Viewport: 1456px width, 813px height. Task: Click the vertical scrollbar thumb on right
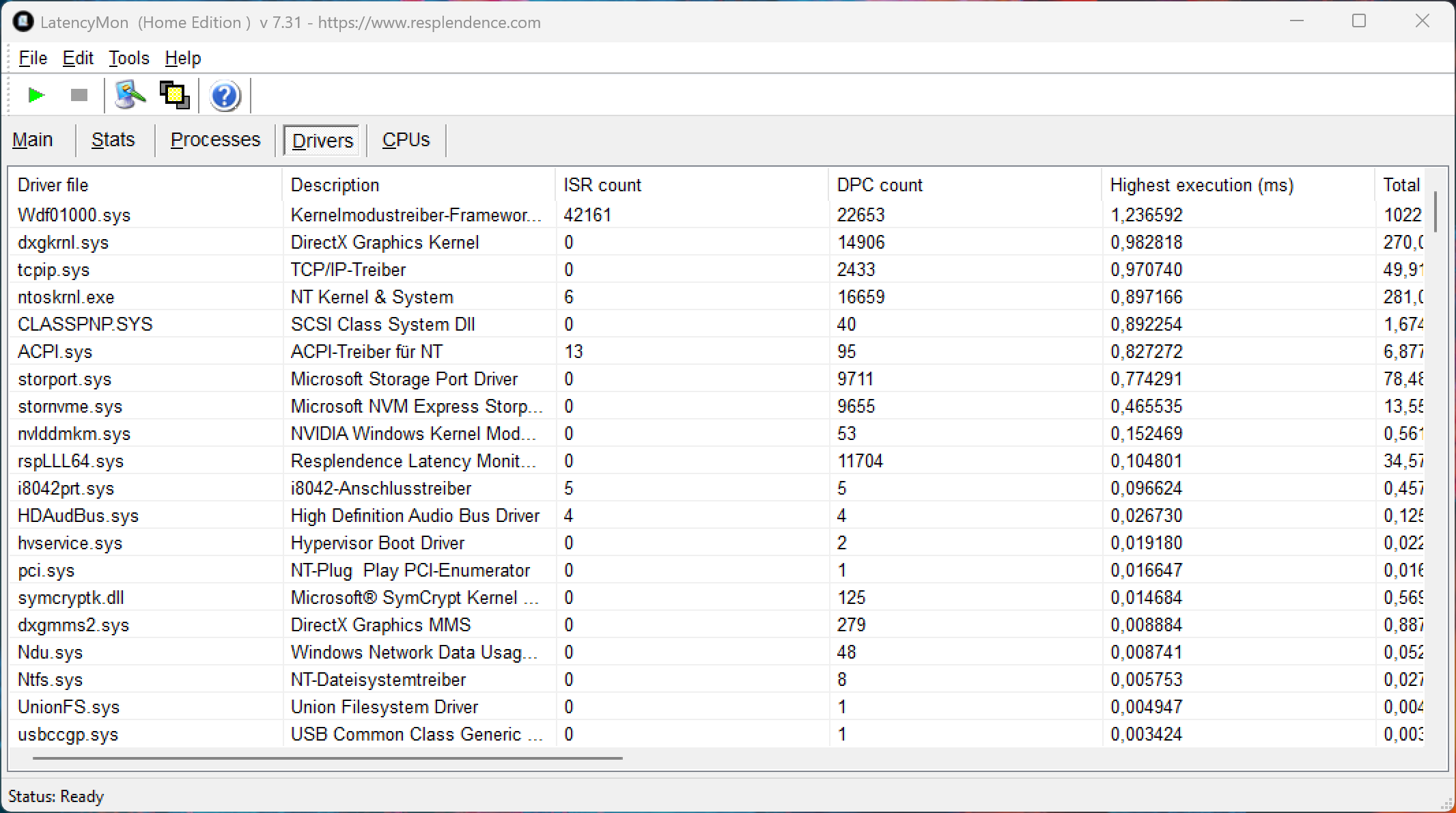tap(1435, 212)
